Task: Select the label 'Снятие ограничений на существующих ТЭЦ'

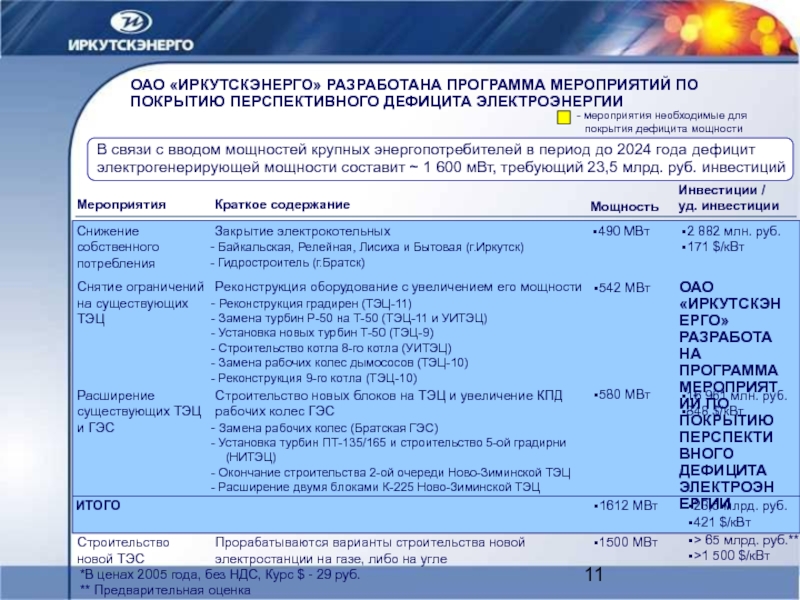Action: click(140, 303)
